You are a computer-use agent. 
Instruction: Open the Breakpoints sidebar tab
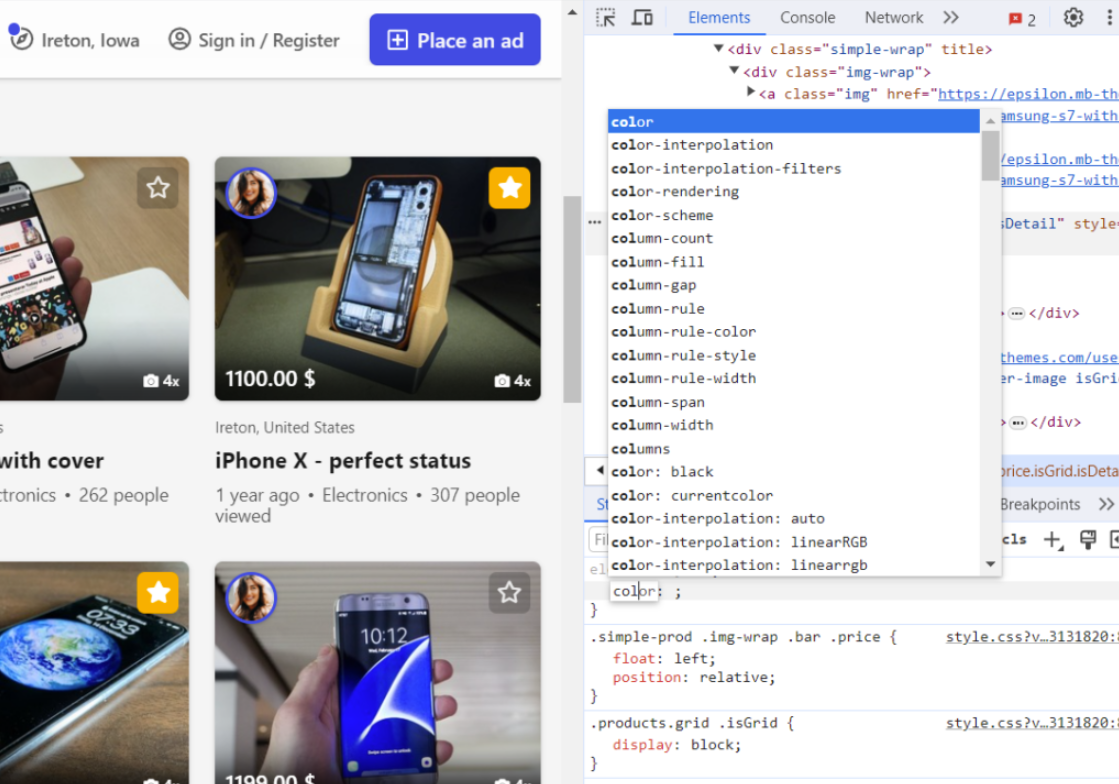(1040, 504)
